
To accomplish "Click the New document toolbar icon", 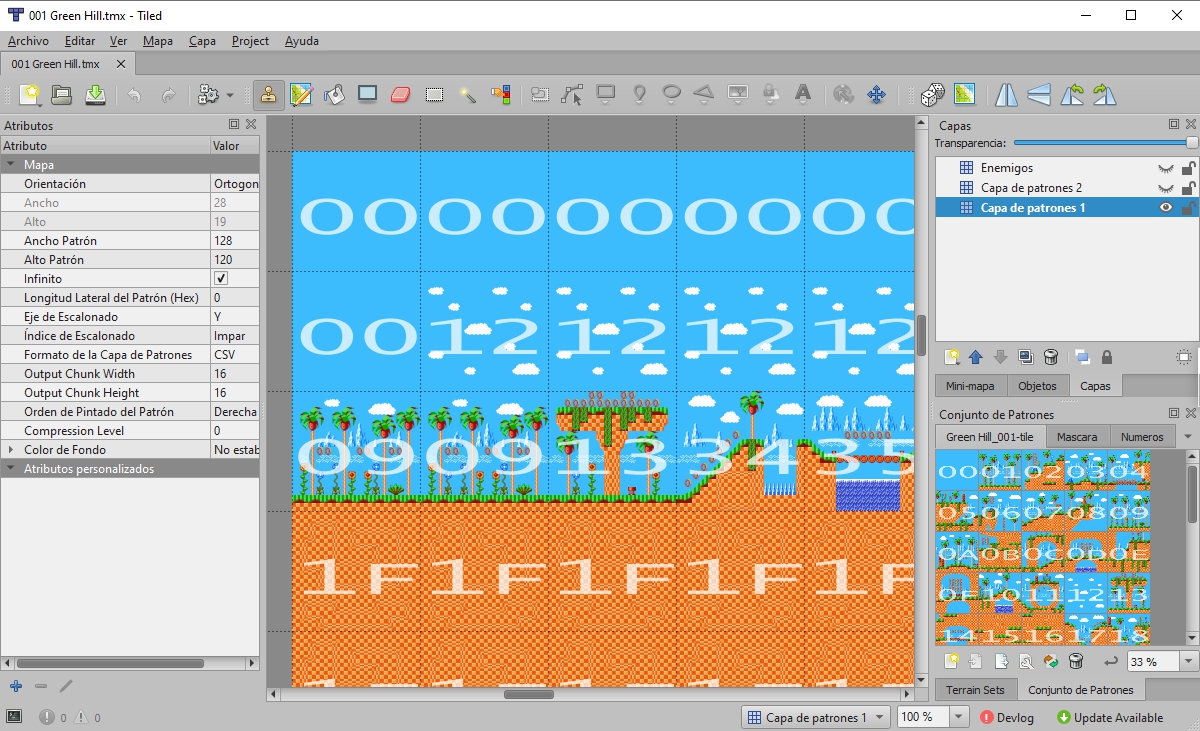I will [29, 95].
